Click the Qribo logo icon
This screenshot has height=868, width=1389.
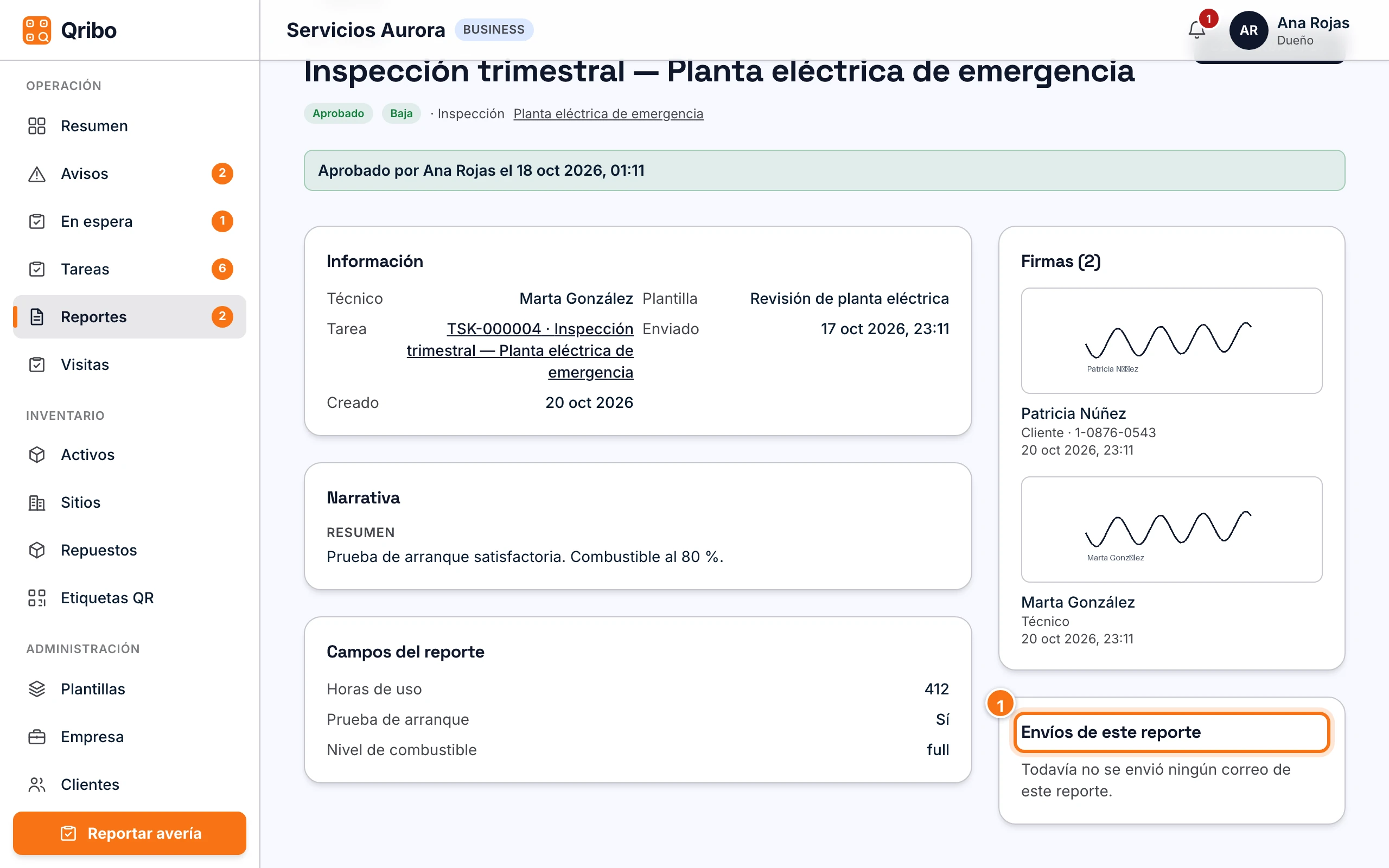pyautogui.click(x=37, y=30)
